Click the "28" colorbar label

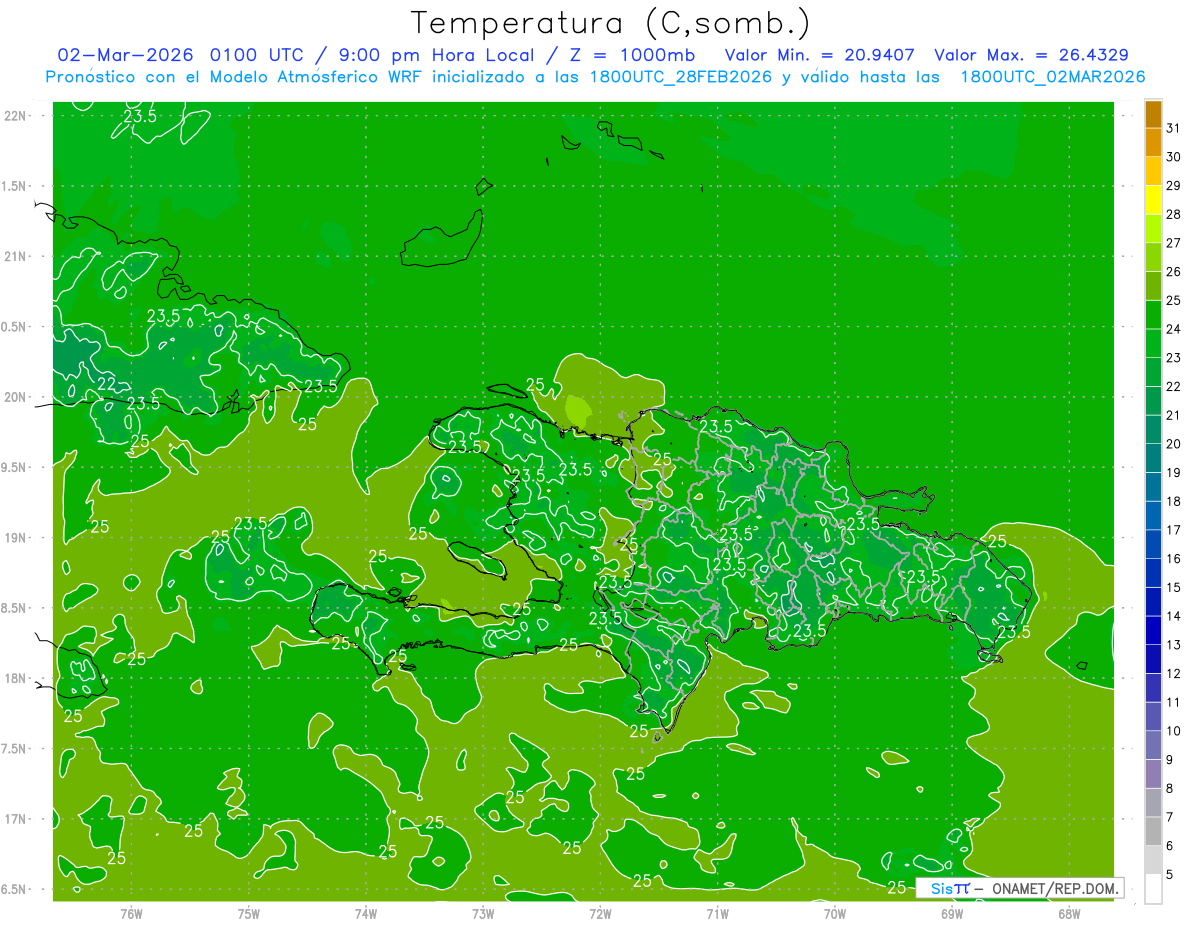(x=1174, y=214)
